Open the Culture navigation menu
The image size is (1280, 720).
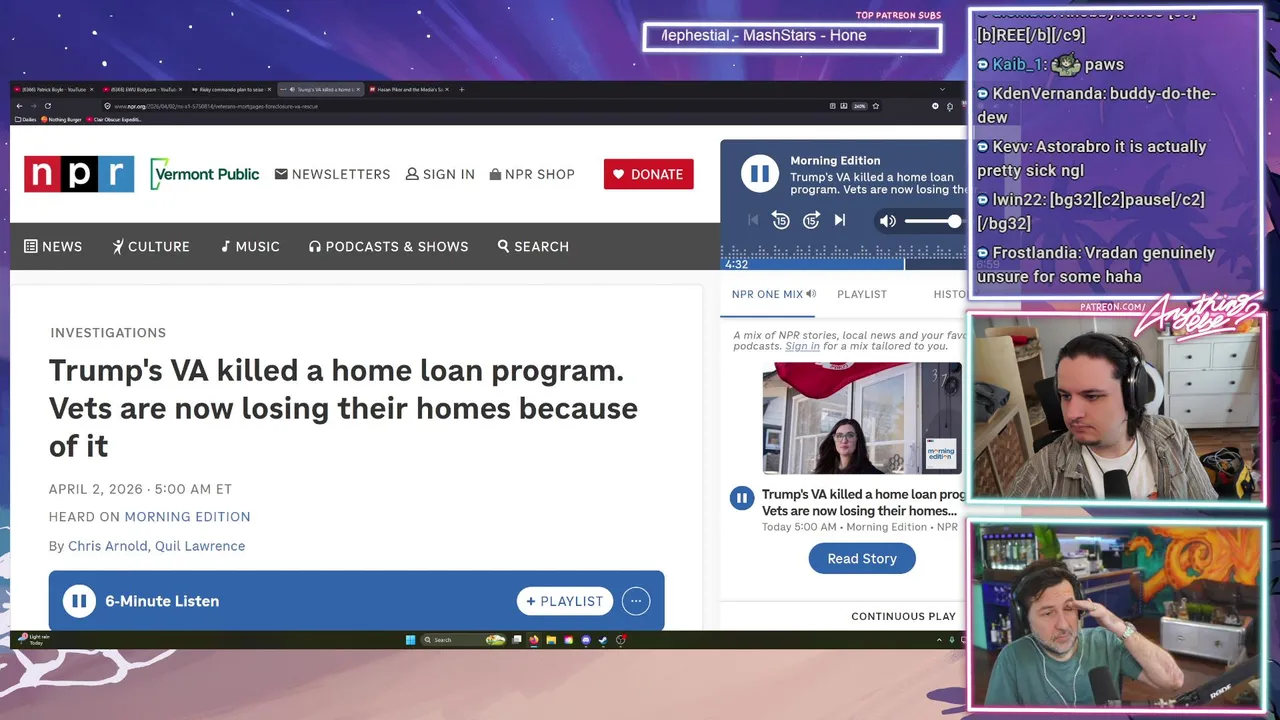pyautogui.click(x=151, y=246)
